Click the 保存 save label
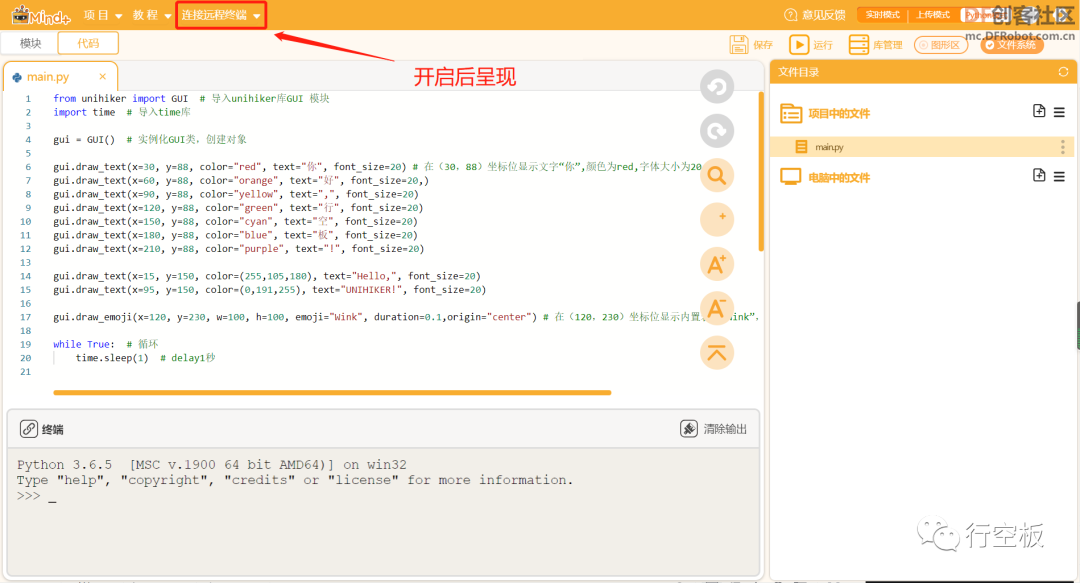Viewport: 1080px width, 583px height. pyautogui.click(x=762, y=45)
